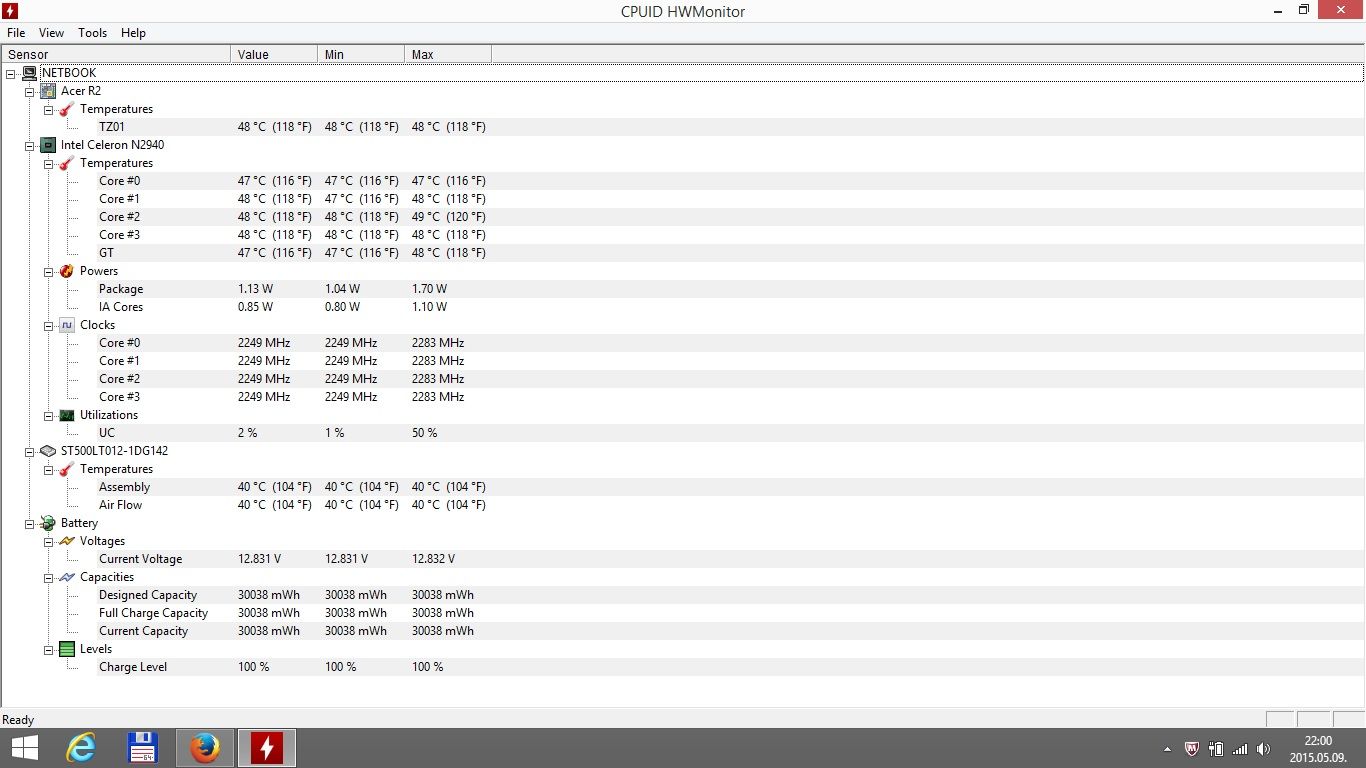Click the 12.832 V max voltage value
1366x768 pixels.
(433, 559)
